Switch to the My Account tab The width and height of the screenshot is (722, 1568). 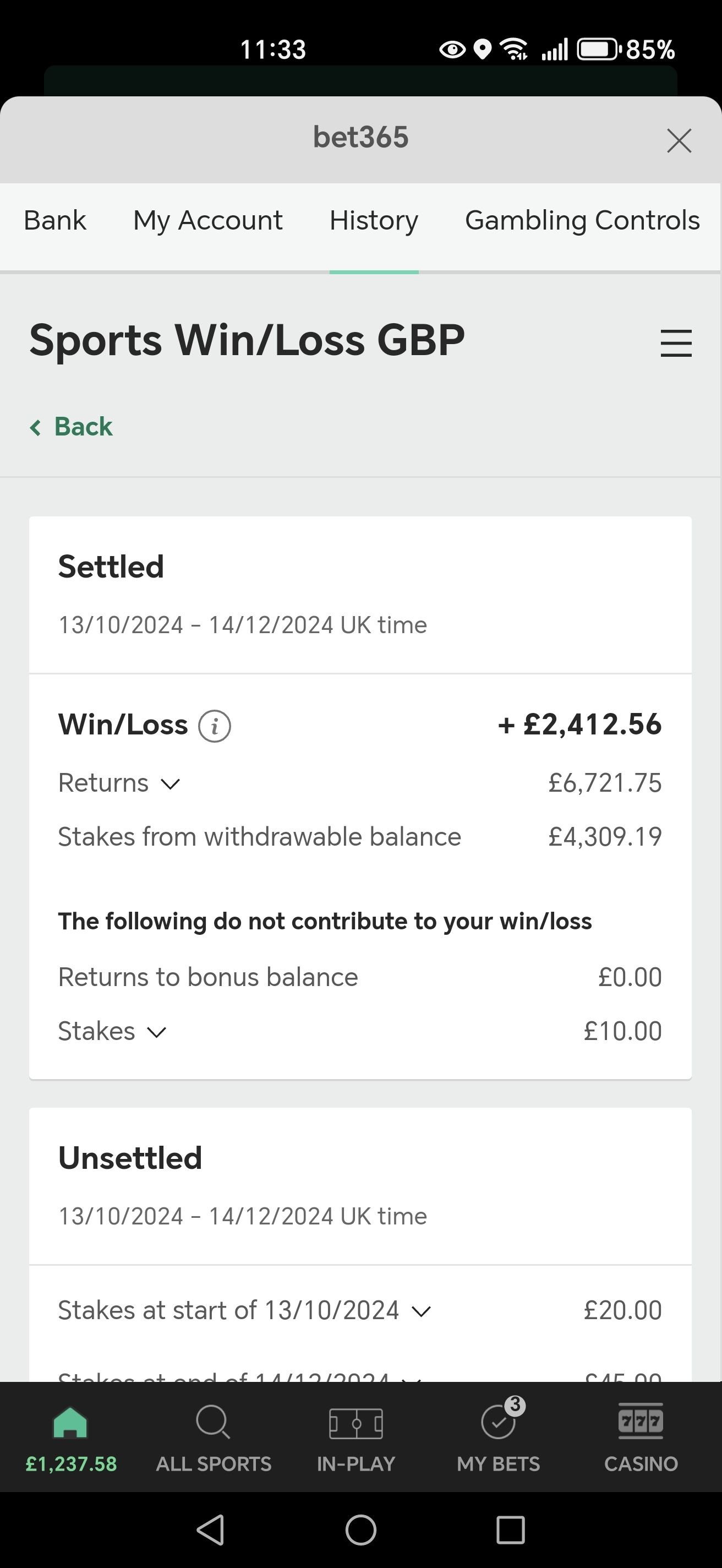coord(207,220)
